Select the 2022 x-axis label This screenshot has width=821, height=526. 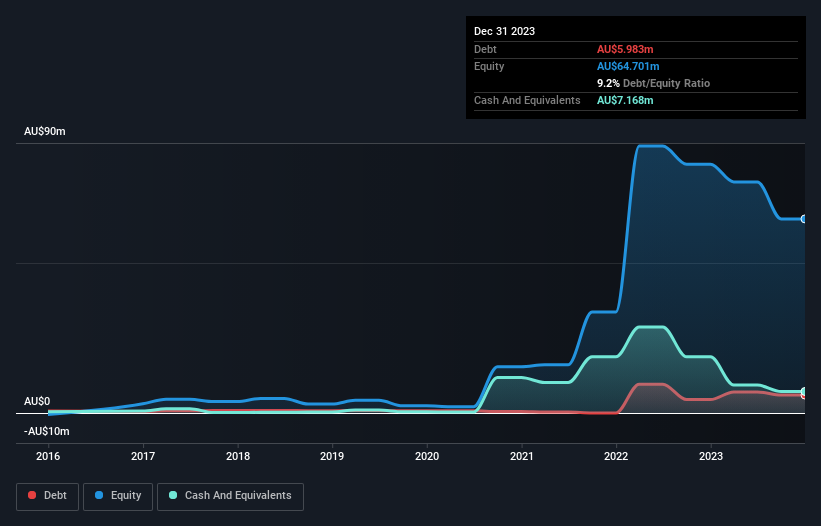click(616, 456)
